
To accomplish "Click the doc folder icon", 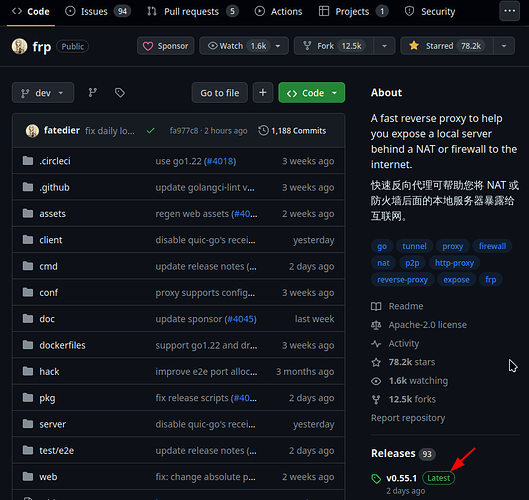I will click(x=28, y=319).
